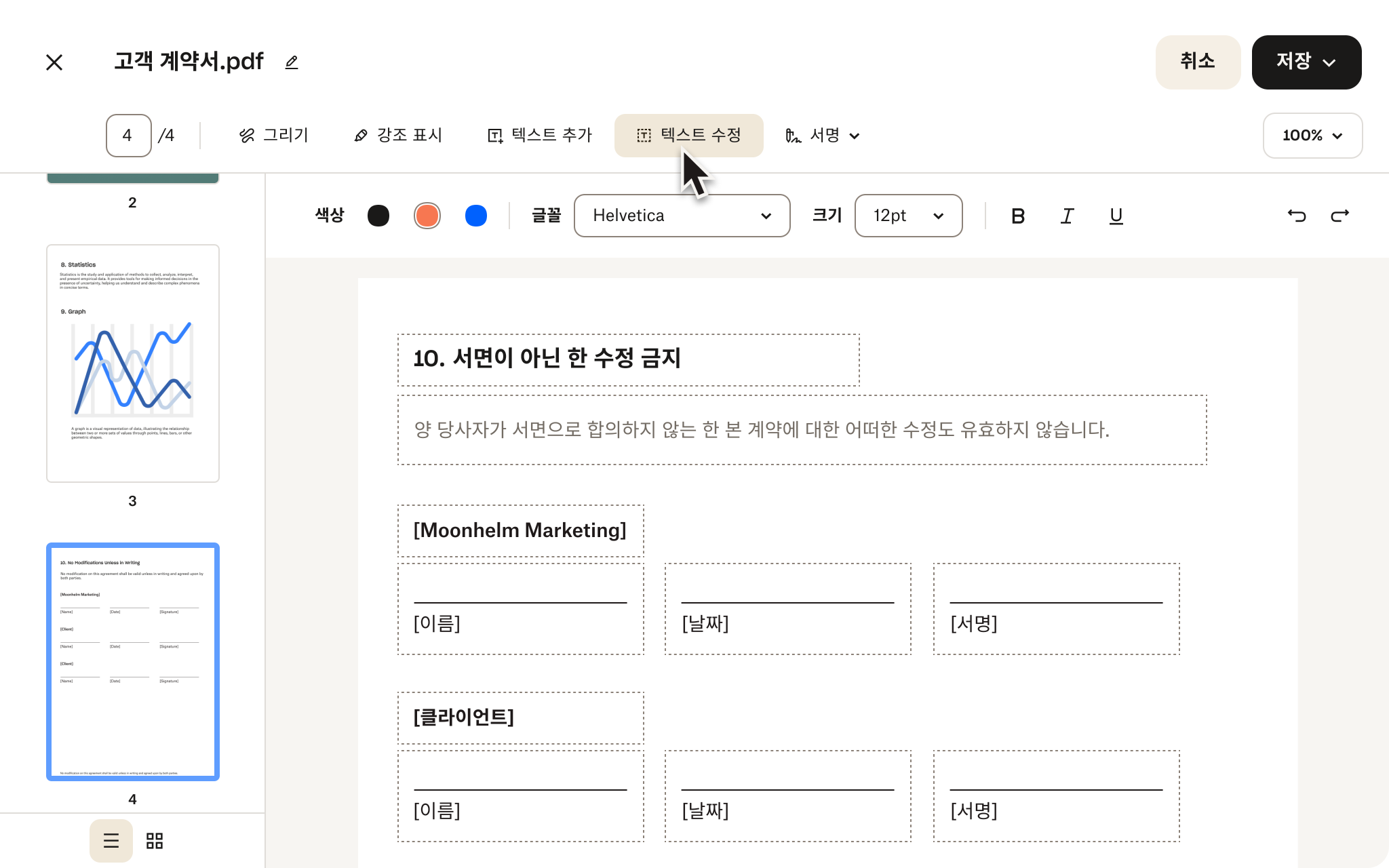Toggle bold formatting
1389x868 pixels.
click(x=1017, y=216)
